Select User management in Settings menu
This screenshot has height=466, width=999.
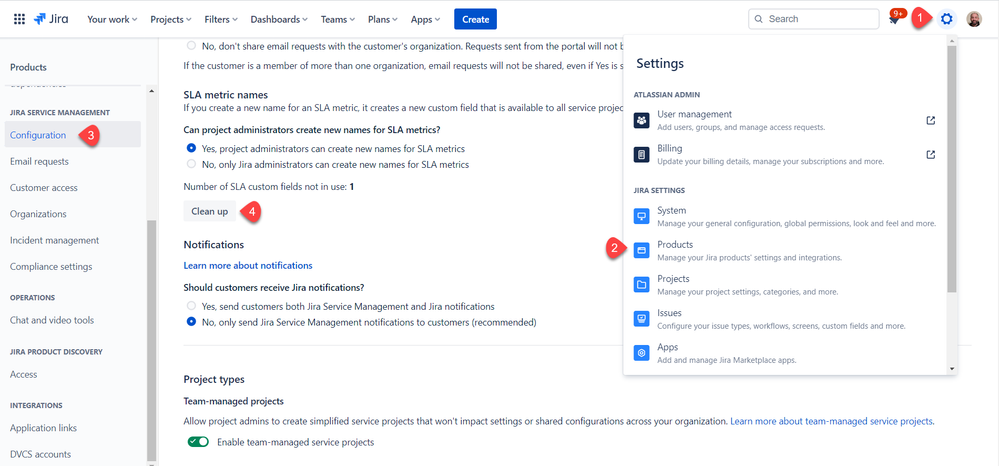(x=785, y=120)
